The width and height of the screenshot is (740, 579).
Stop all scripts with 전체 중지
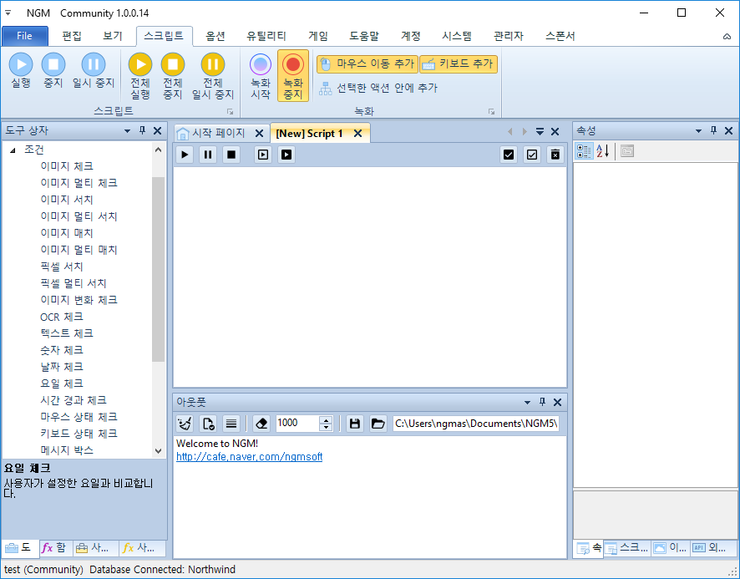173,76
